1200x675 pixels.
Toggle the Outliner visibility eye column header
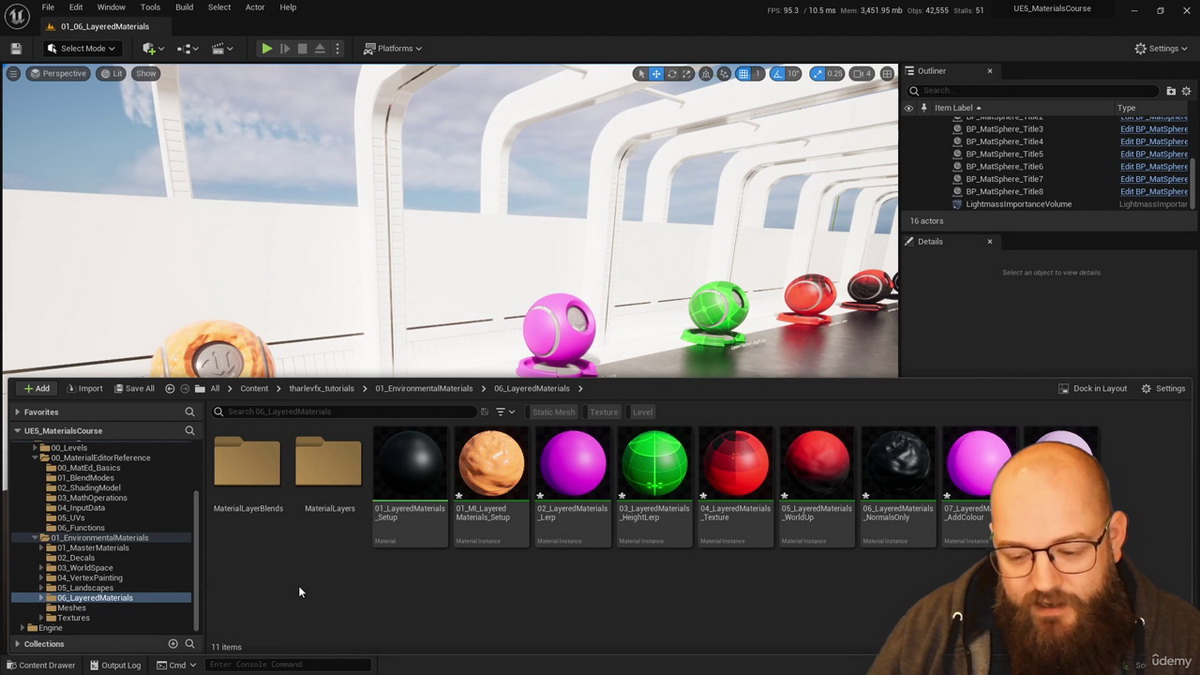[x=909, y=108]
